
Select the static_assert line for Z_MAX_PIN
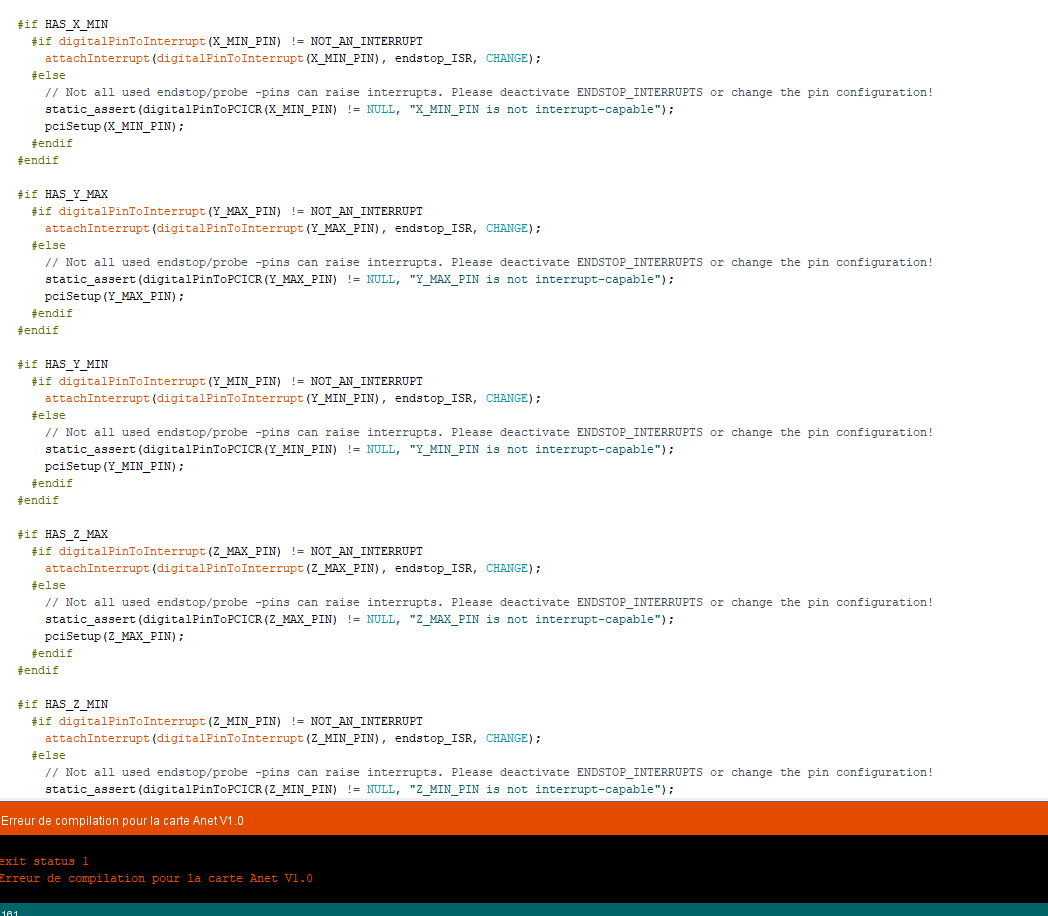pos(360,619)
